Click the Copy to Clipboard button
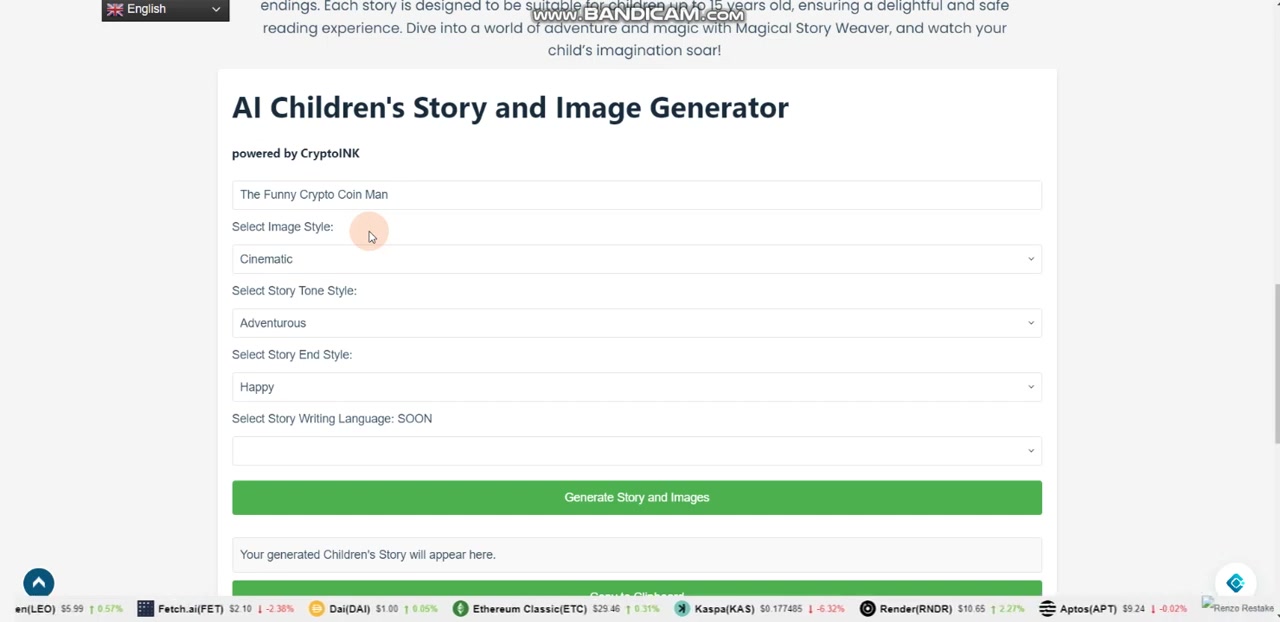The width and height of the screenshot is (1280, 622). 636,590
